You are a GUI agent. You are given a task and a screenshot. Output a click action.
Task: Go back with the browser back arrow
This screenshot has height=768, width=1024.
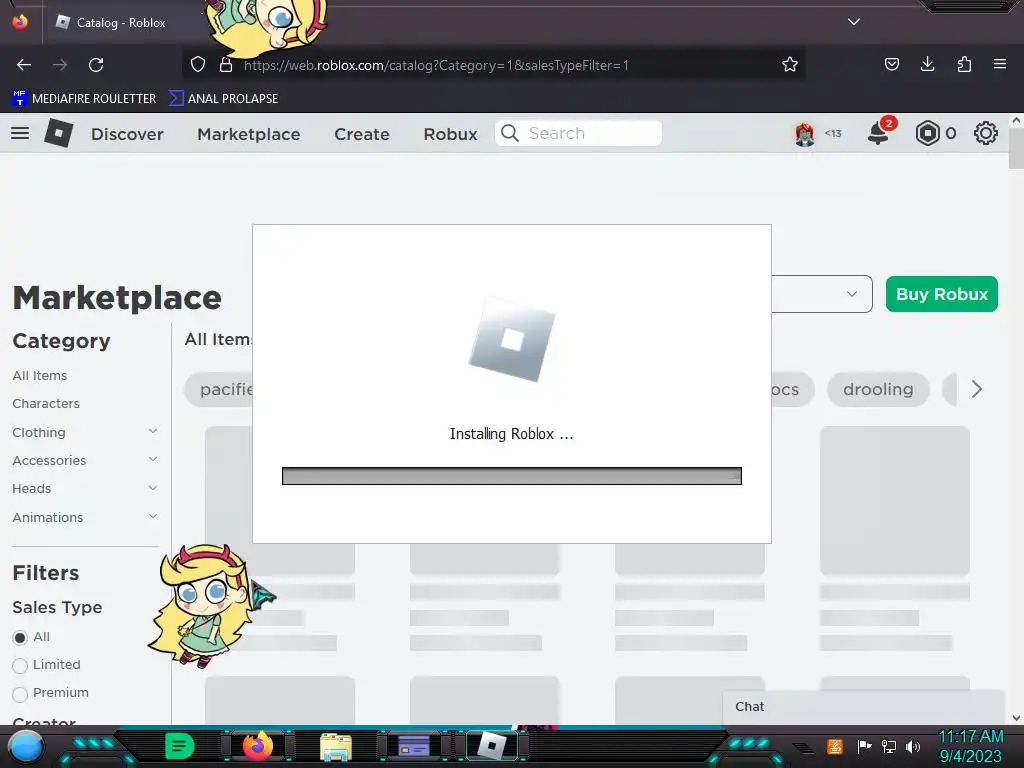click(24, 65)
